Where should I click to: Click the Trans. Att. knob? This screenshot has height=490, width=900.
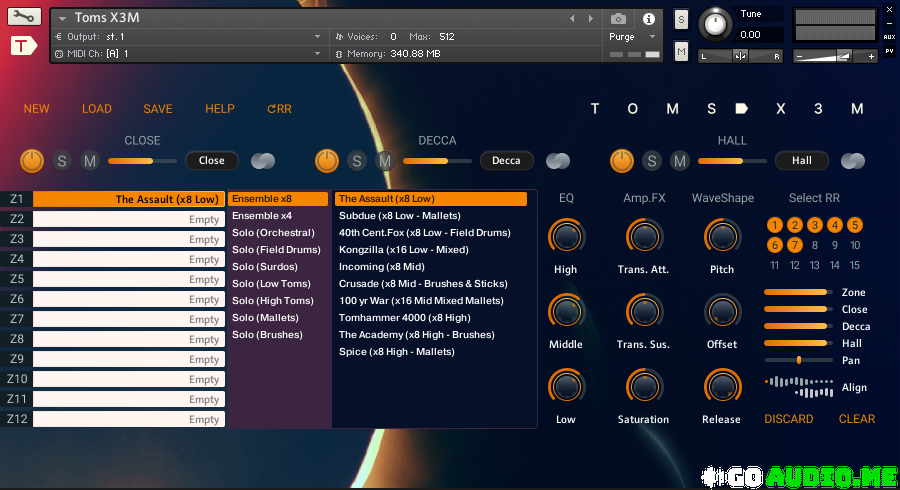tap(644, 236)
